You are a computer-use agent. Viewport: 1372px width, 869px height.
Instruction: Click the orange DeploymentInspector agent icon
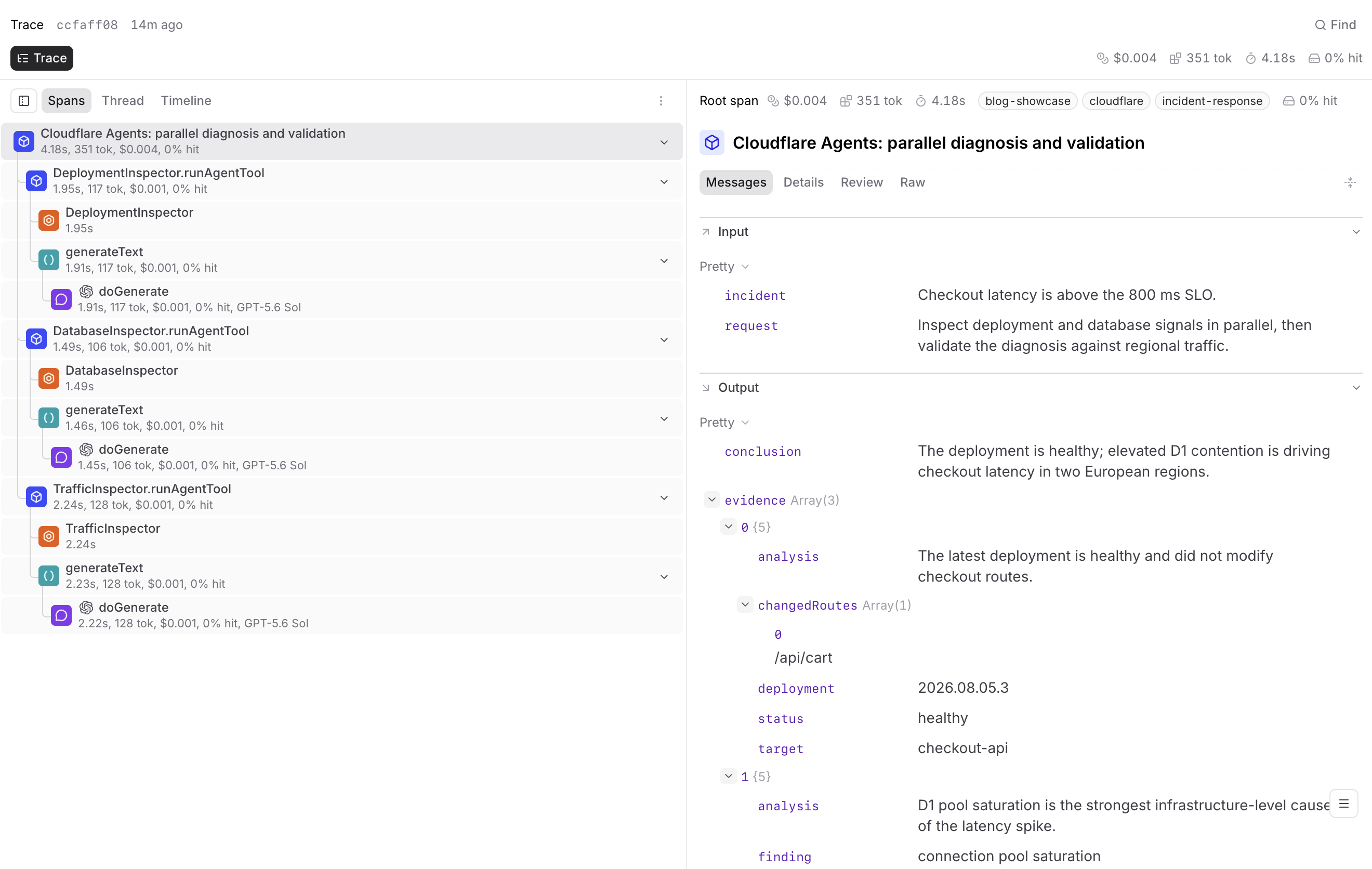pyautogui.click(x=49, y=220)
